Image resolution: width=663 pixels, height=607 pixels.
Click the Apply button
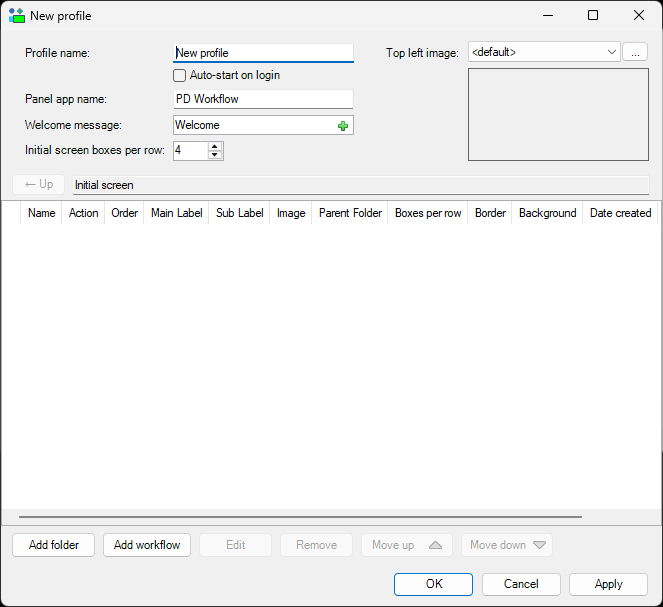point(608,584)
